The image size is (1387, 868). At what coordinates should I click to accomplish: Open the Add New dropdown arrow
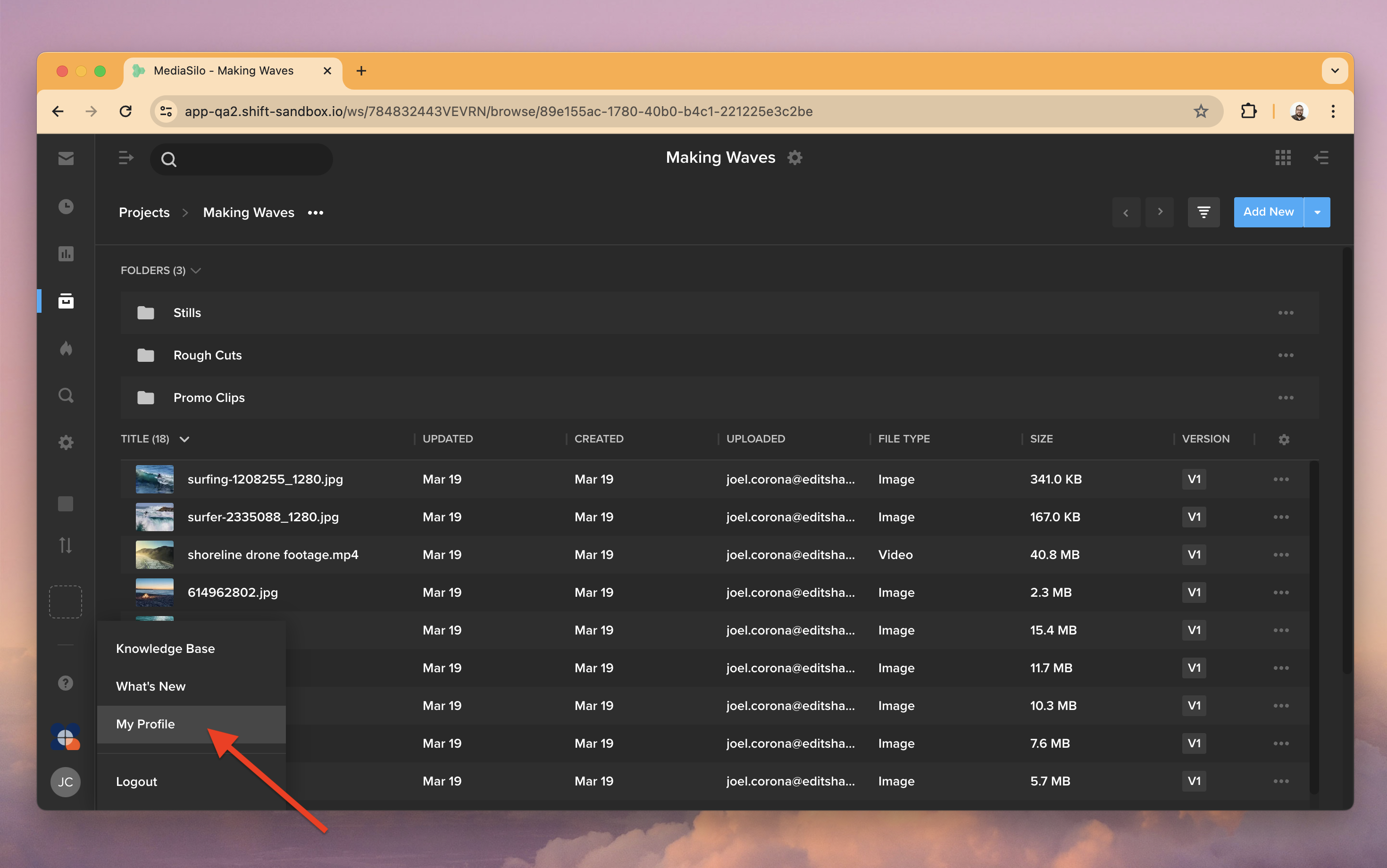tap(1317, 212)
